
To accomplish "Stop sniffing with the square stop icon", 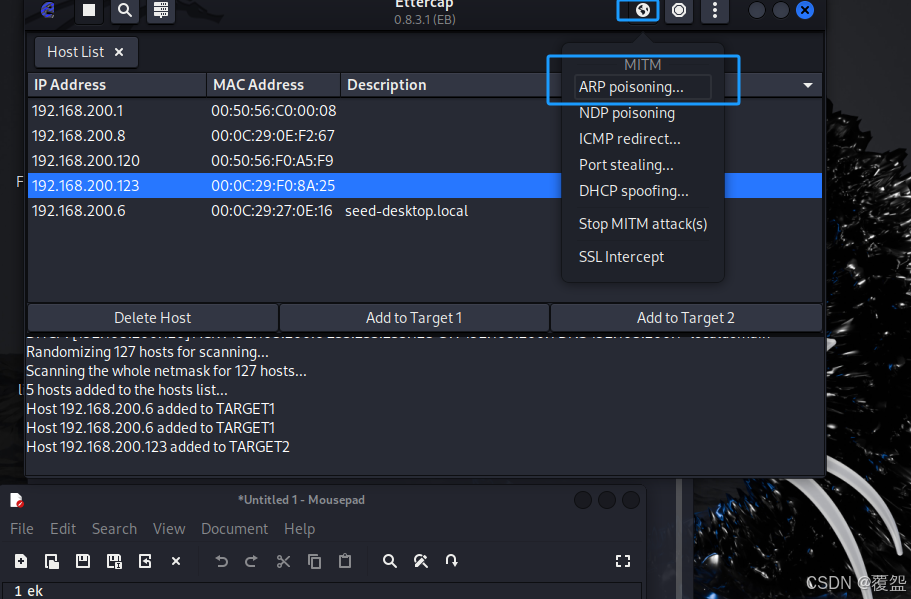I will pyautogui.click(x=89, y=10).
